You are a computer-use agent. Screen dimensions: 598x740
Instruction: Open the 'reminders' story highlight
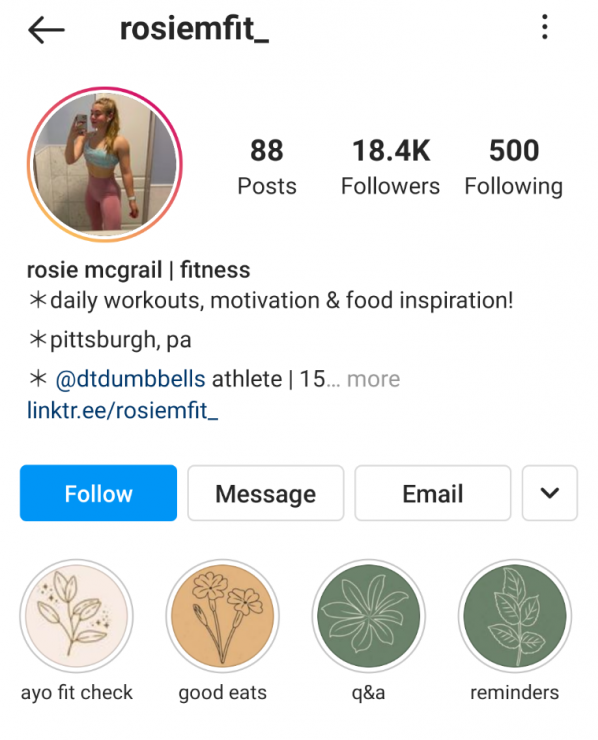tap(514, 616)
